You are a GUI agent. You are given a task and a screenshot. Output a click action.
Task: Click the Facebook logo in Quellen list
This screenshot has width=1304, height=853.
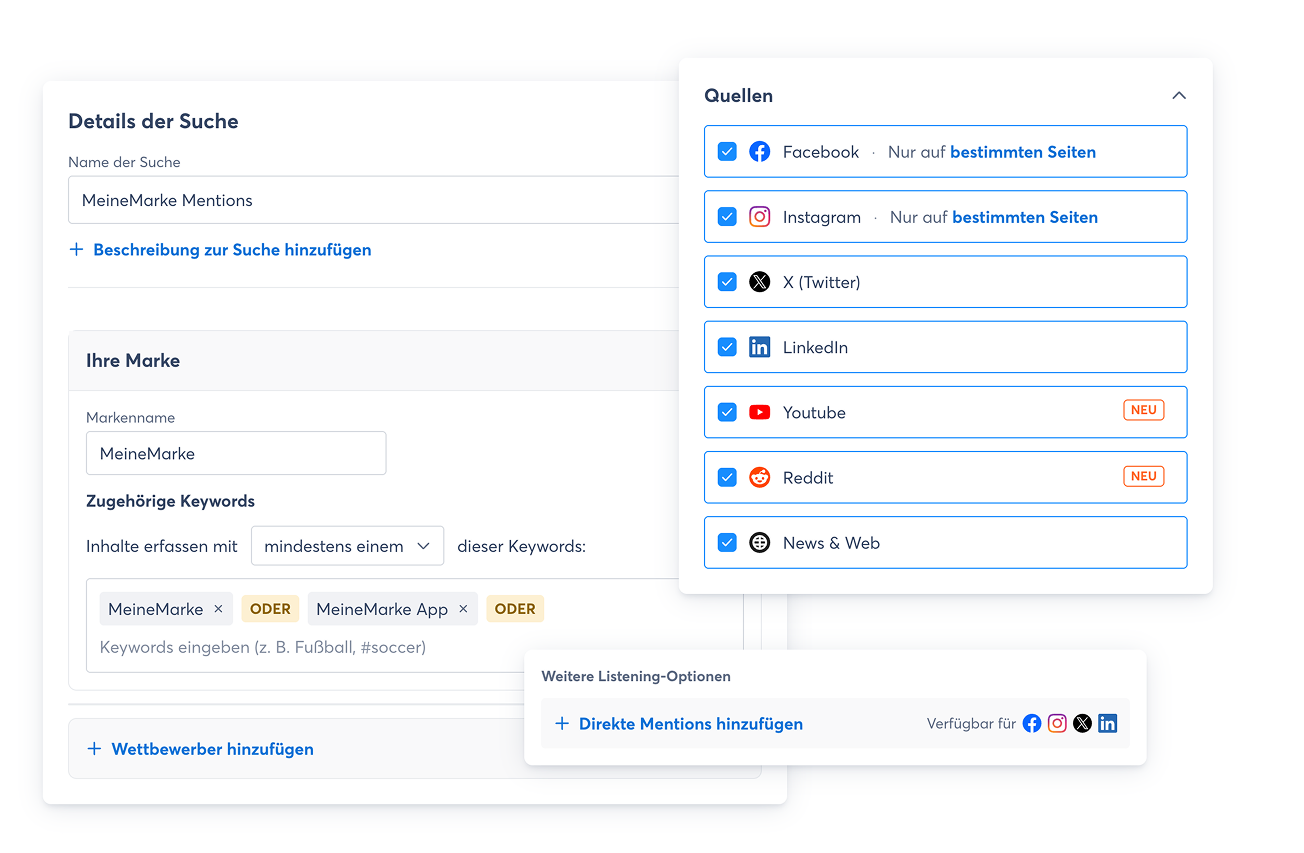[760, 152]
